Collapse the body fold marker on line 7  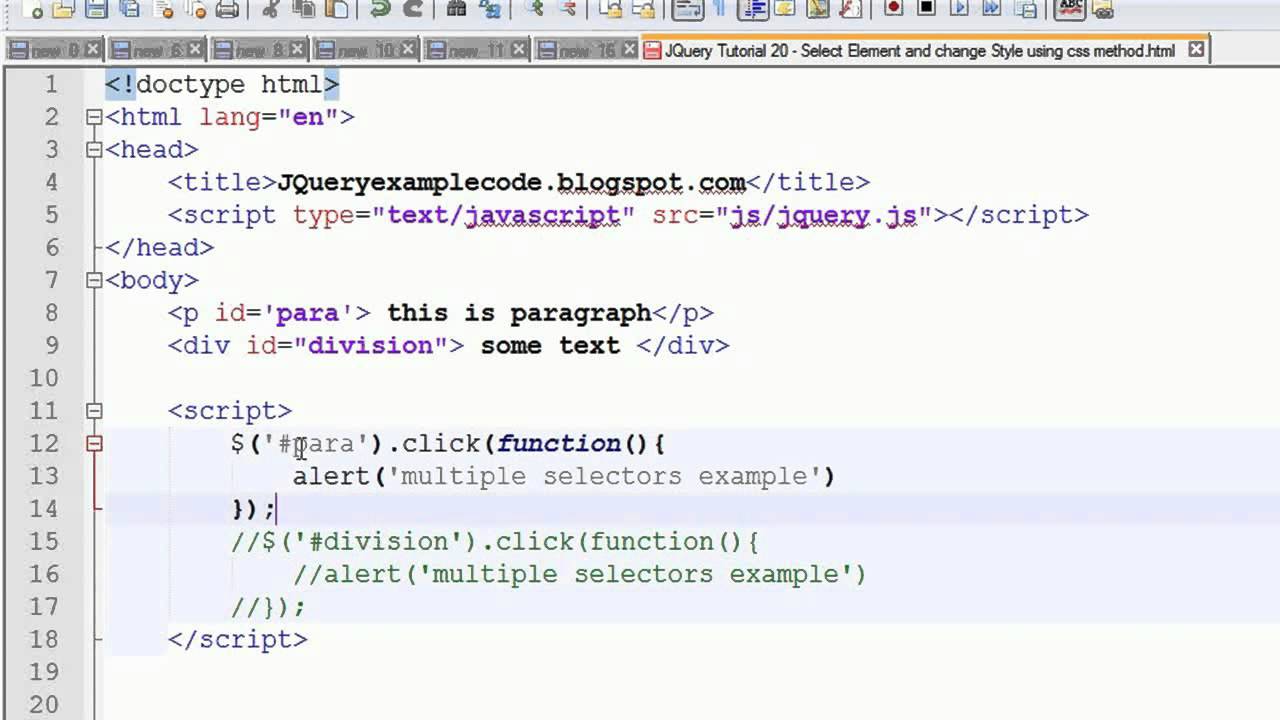click(x=94, y=280)
